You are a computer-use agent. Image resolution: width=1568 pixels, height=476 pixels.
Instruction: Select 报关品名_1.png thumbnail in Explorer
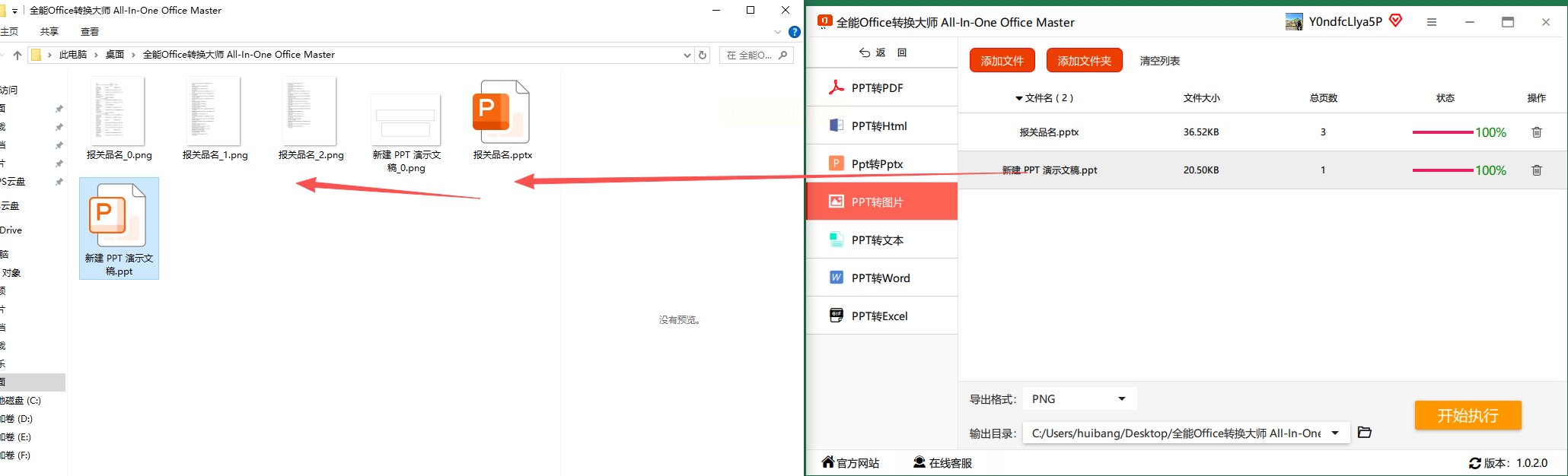[x=215, y=112]
